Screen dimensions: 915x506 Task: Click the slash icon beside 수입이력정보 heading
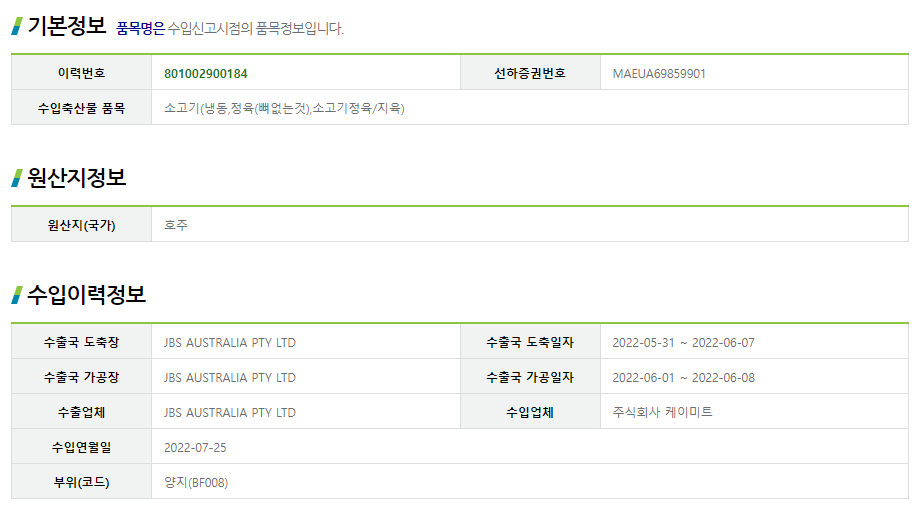pyautogui.click(x=17, y=295)
